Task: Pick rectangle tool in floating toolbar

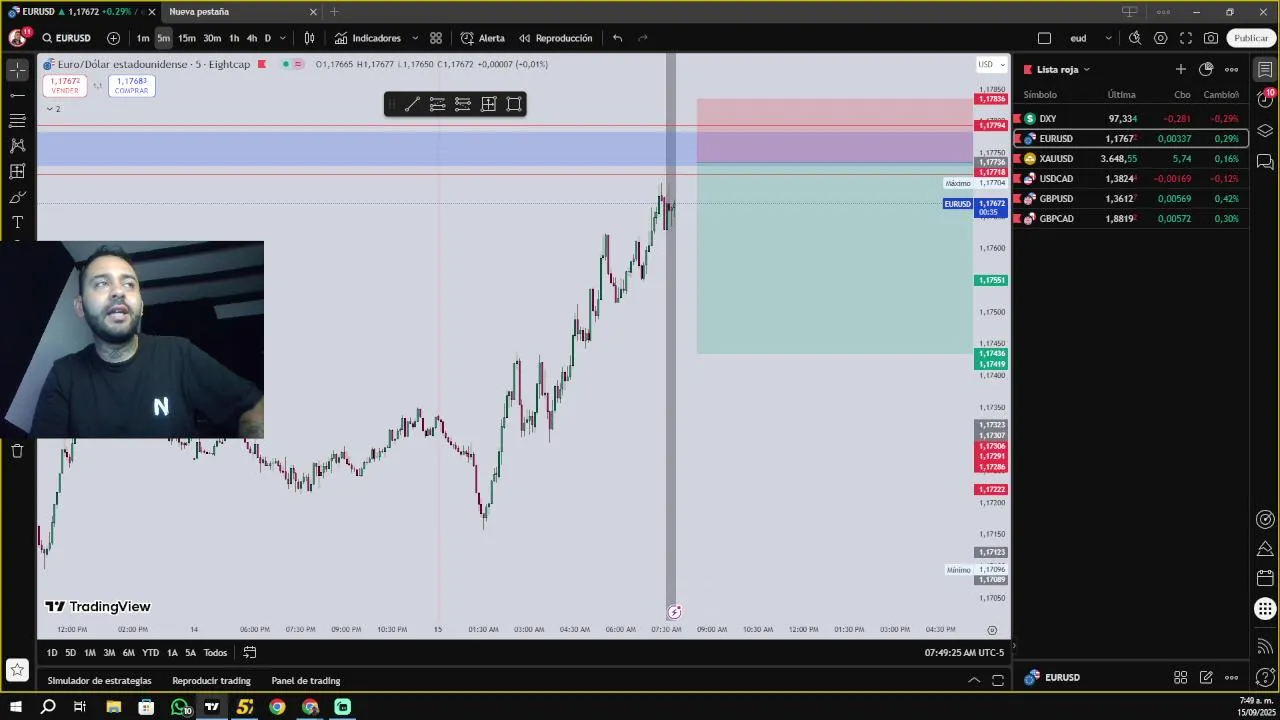Action: [514, 104]
